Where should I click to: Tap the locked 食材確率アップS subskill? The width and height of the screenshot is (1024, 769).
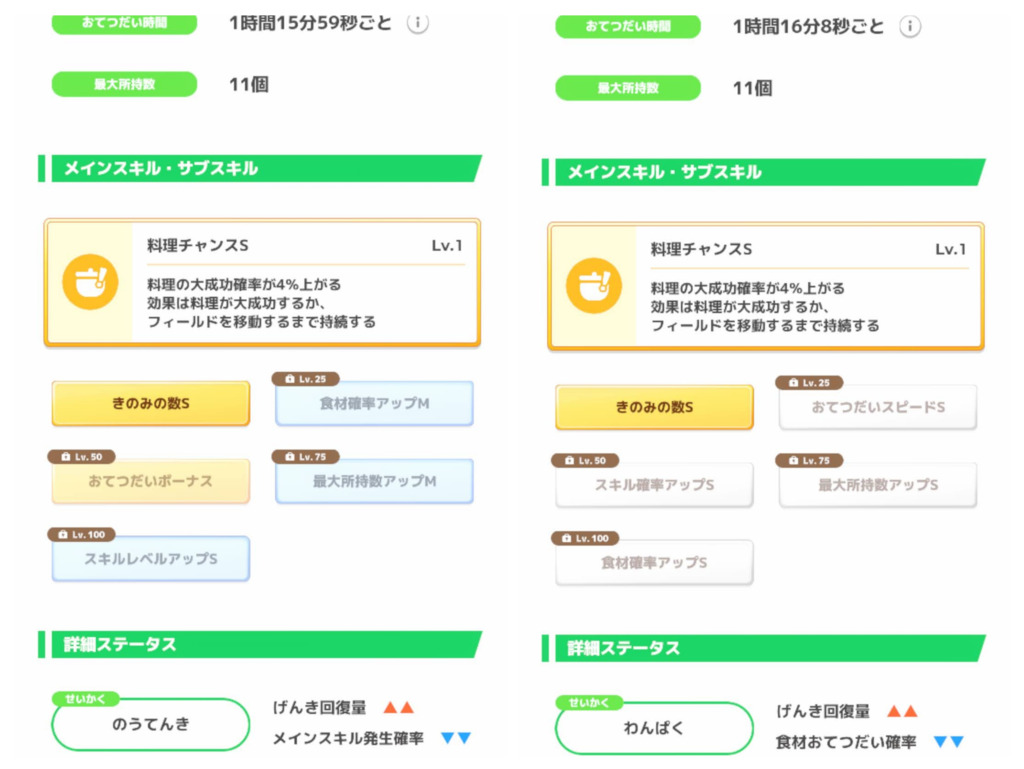pyautogui.click(x=654, y=563)
